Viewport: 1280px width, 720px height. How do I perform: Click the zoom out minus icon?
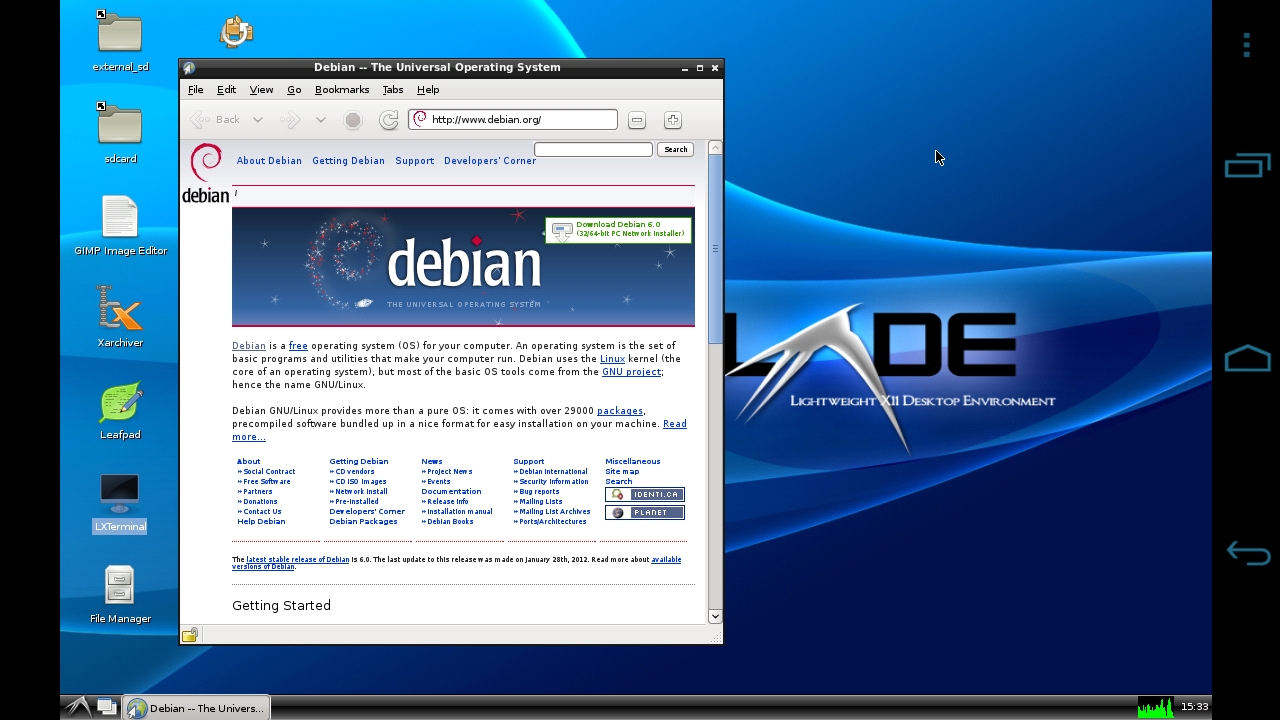[637, 120]
